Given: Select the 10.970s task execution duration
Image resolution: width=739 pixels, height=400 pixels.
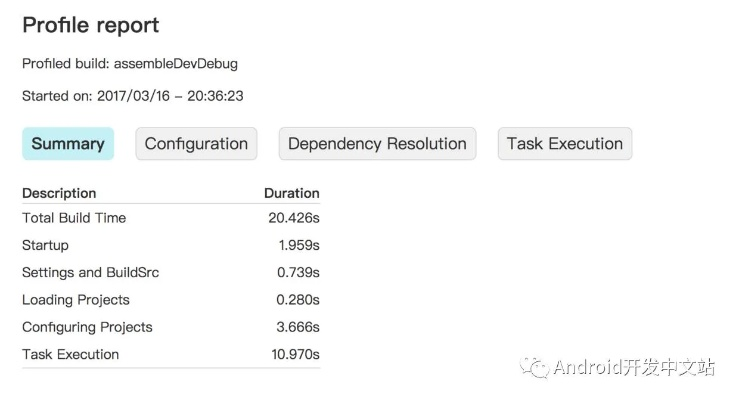Looking at the screenshot, I should pos(293,354).
